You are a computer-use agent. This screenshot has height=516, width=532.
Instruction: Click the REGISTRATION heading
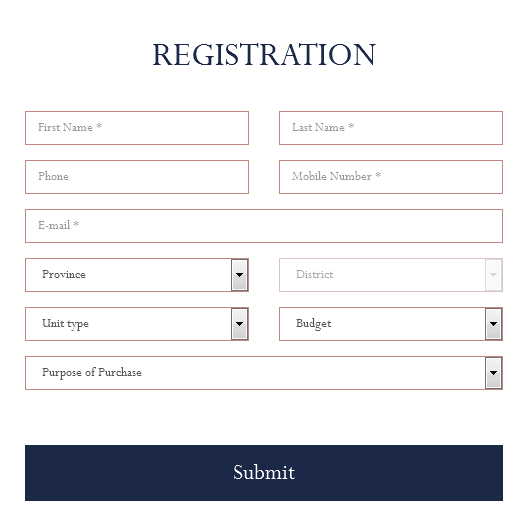(x=264, y=55)
